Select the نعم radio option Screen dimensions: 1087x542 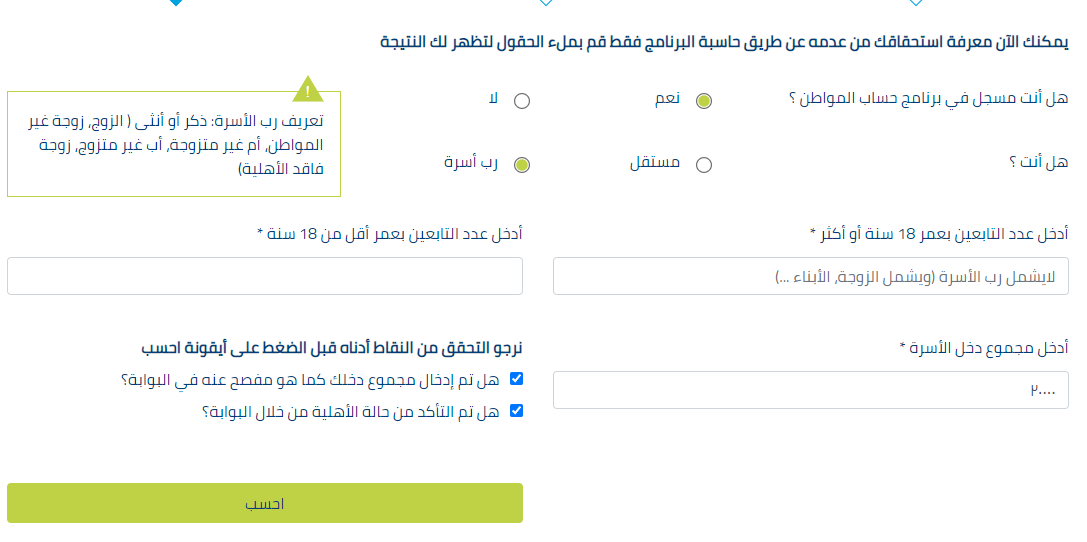[704, 101]
